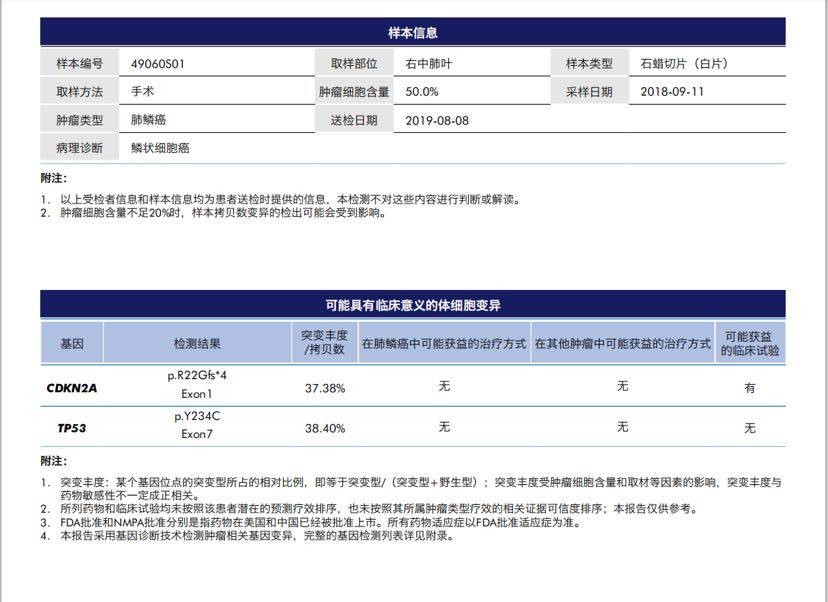Select the collection date 2018-09-11
This screenshot has height=602, width=828.
[x=672, y=91]
